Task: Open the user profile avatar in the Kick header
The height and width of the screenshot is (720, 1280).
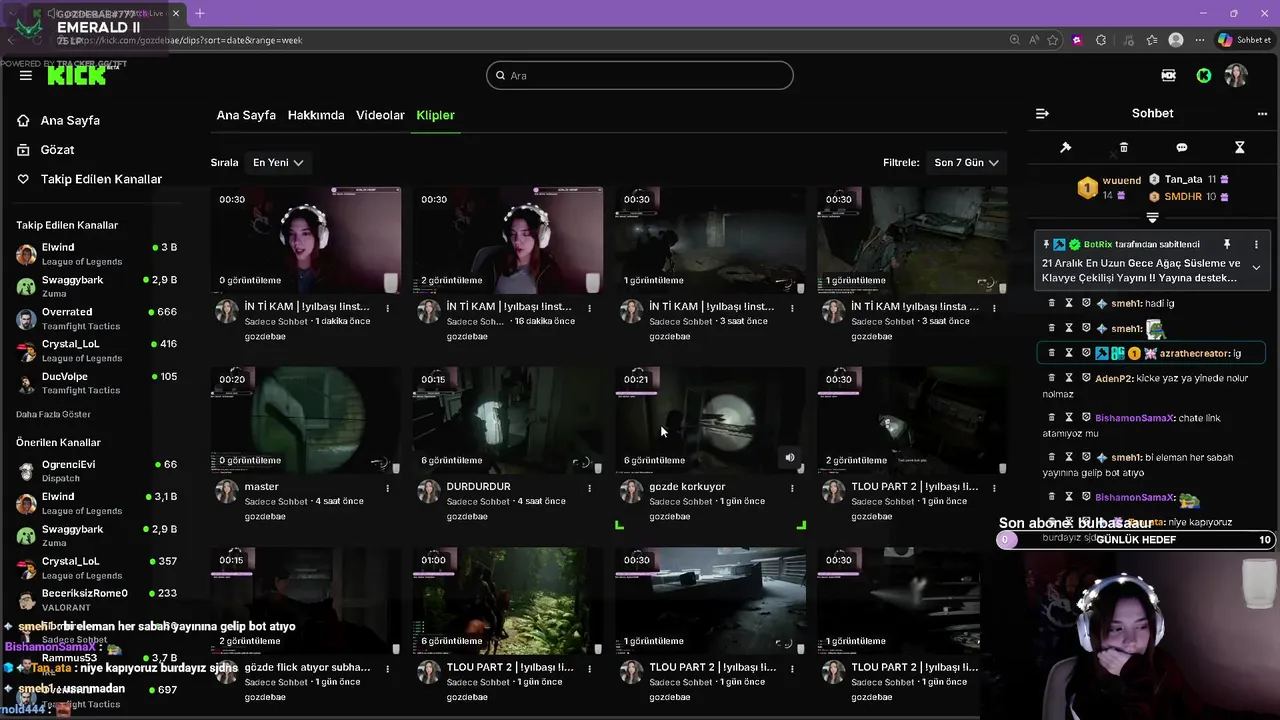Action: tap(1237, 75)
